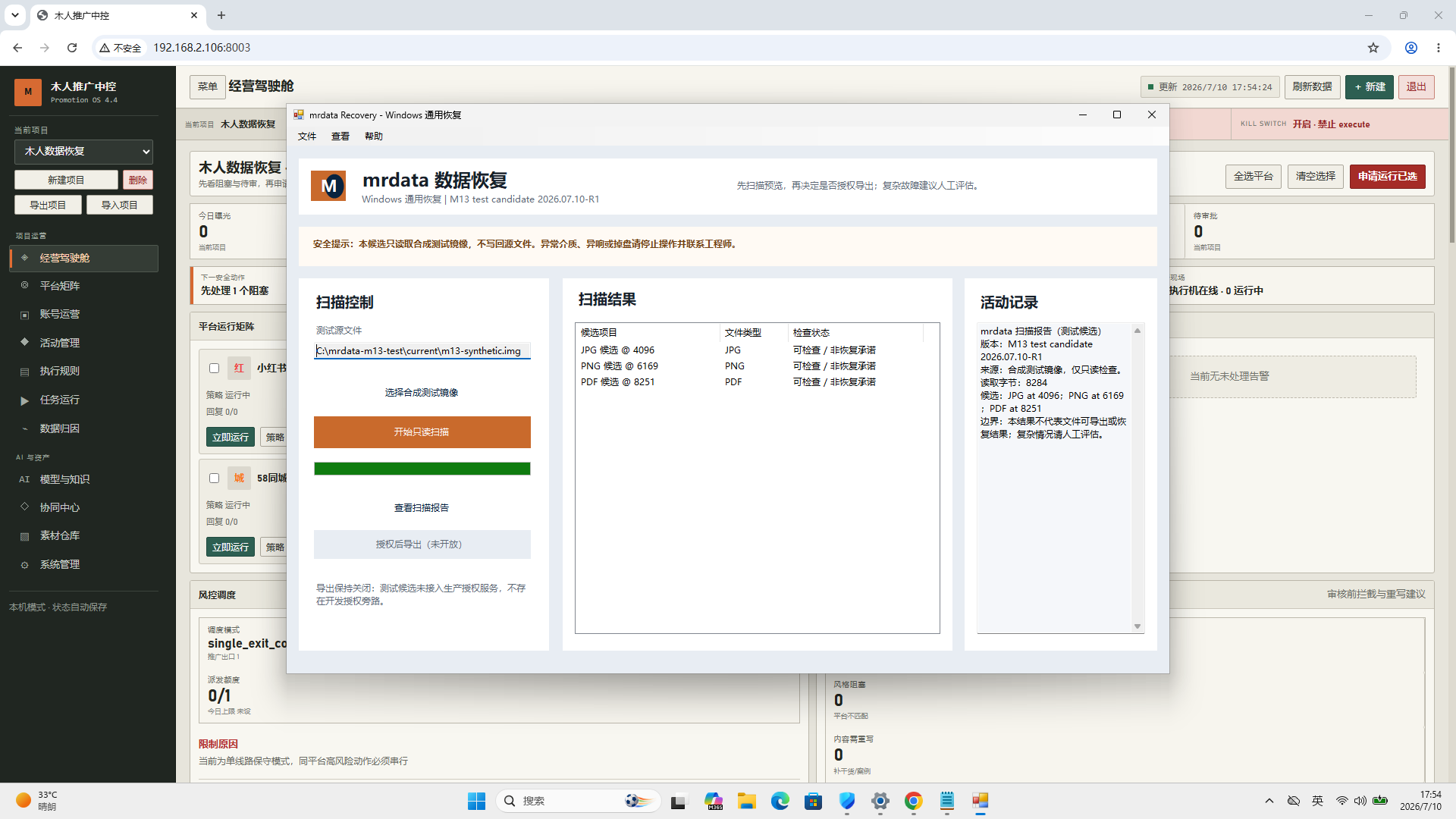
Task: Tick the 小红书 platform checkbox
Action: pyautogui.click(x=214, y=368)
